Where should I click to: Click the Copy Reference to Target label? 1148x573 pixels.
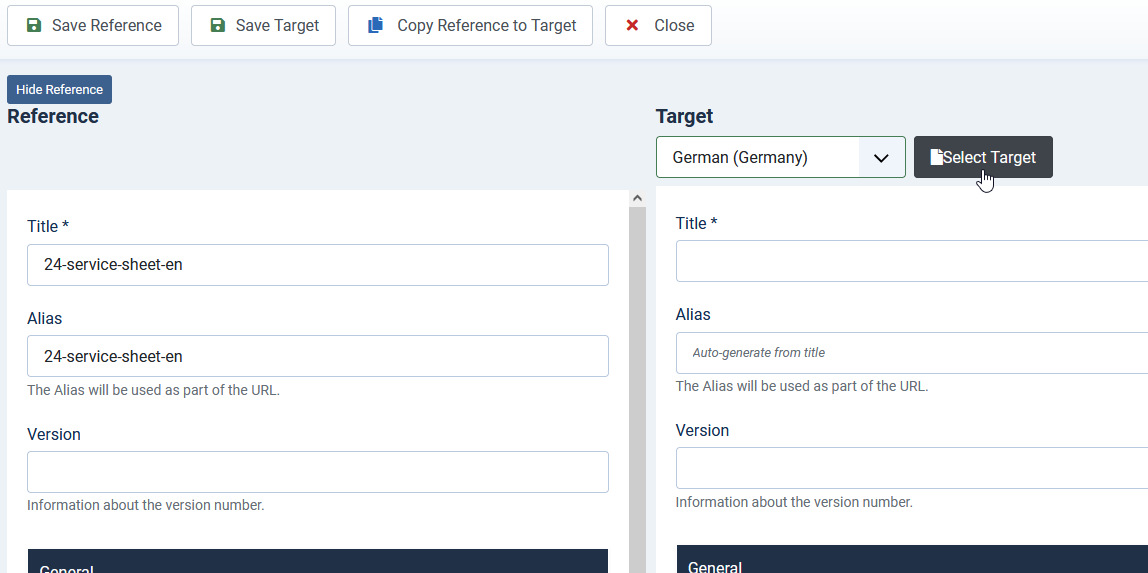coord(487,26)
